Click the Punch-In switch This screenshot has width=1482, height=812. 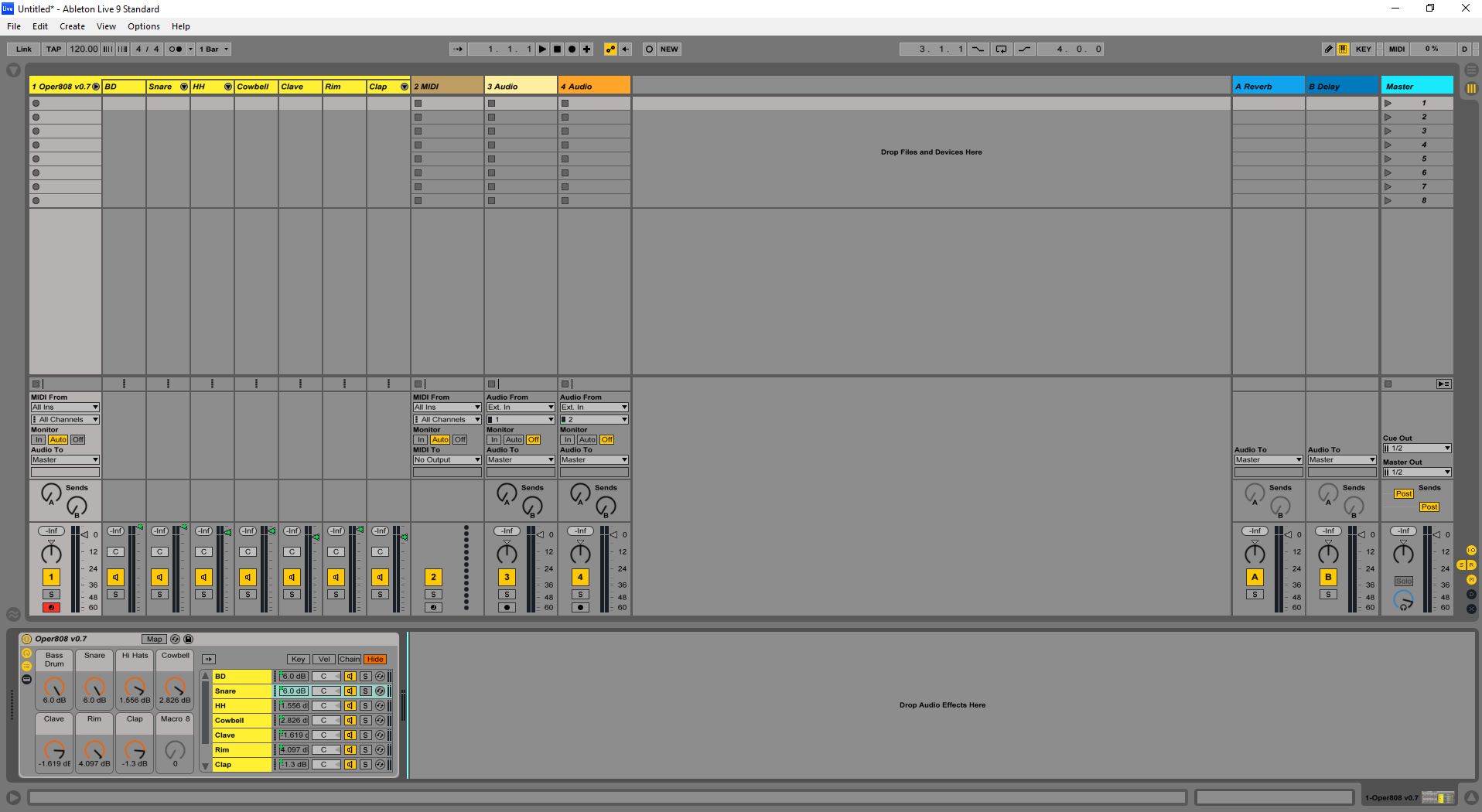978,49
